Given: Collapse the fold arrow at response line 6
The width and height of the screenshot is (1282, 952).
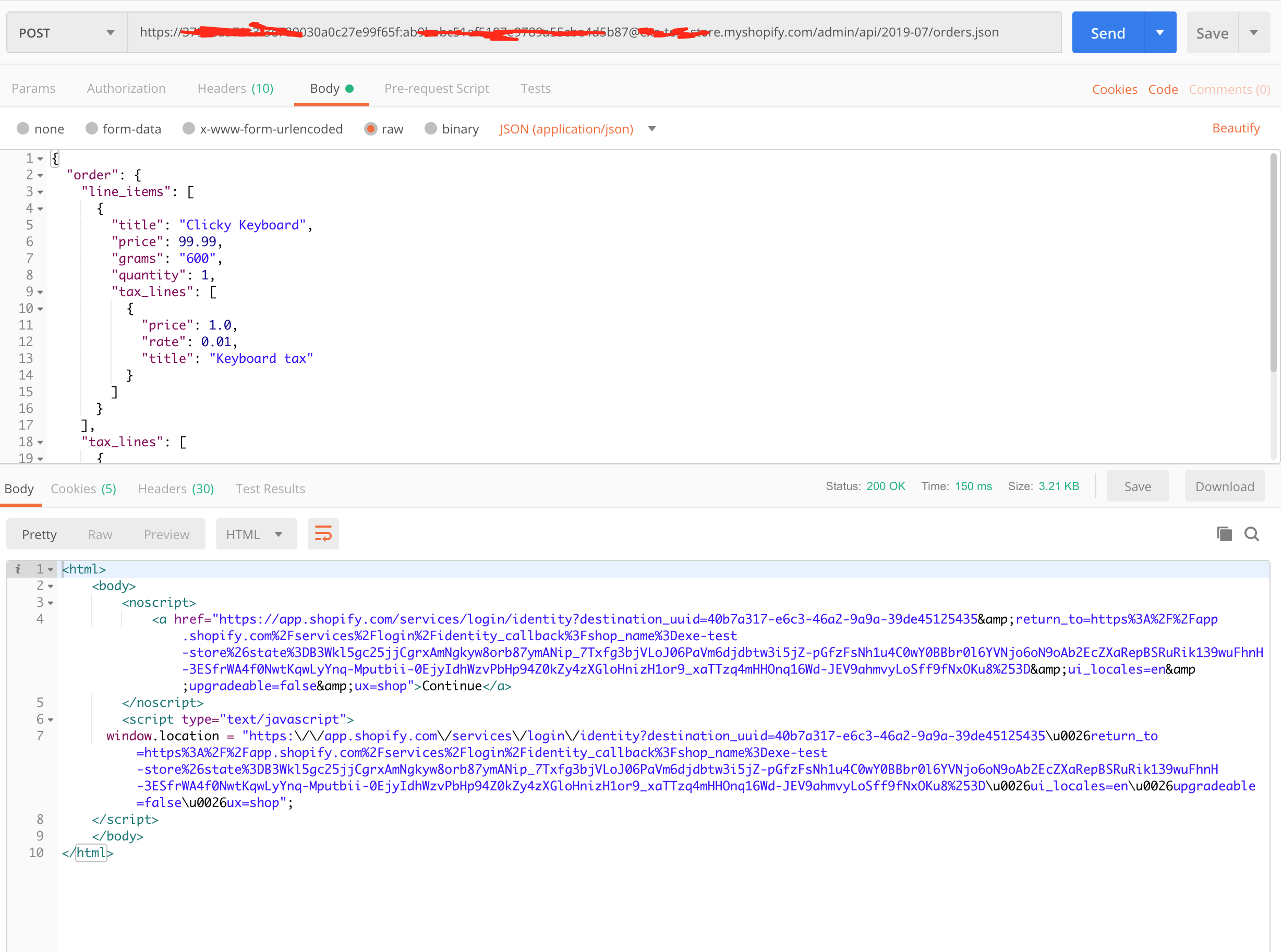Looking at the screenshot, I should (51, 720).
